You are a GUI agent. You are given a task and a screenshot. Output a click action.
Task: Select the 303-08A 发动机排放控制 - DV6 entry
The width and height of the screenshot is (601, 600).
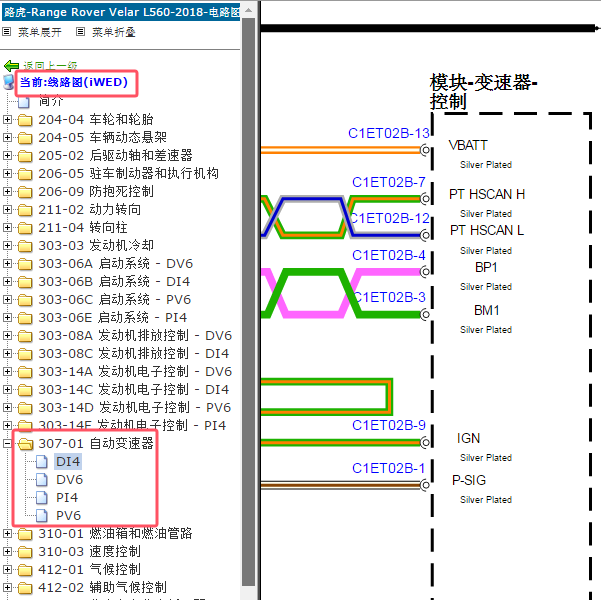135,336
